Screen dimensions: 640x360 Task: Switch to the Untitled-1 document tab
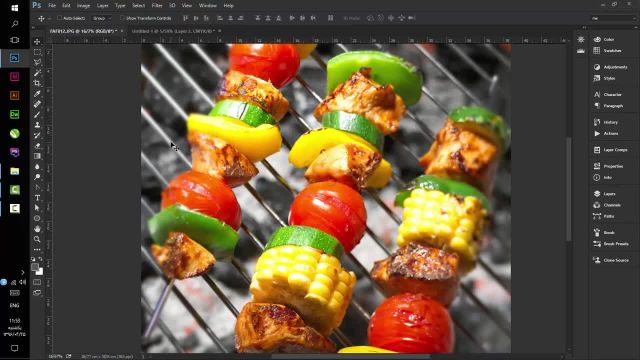click(173, 31)
